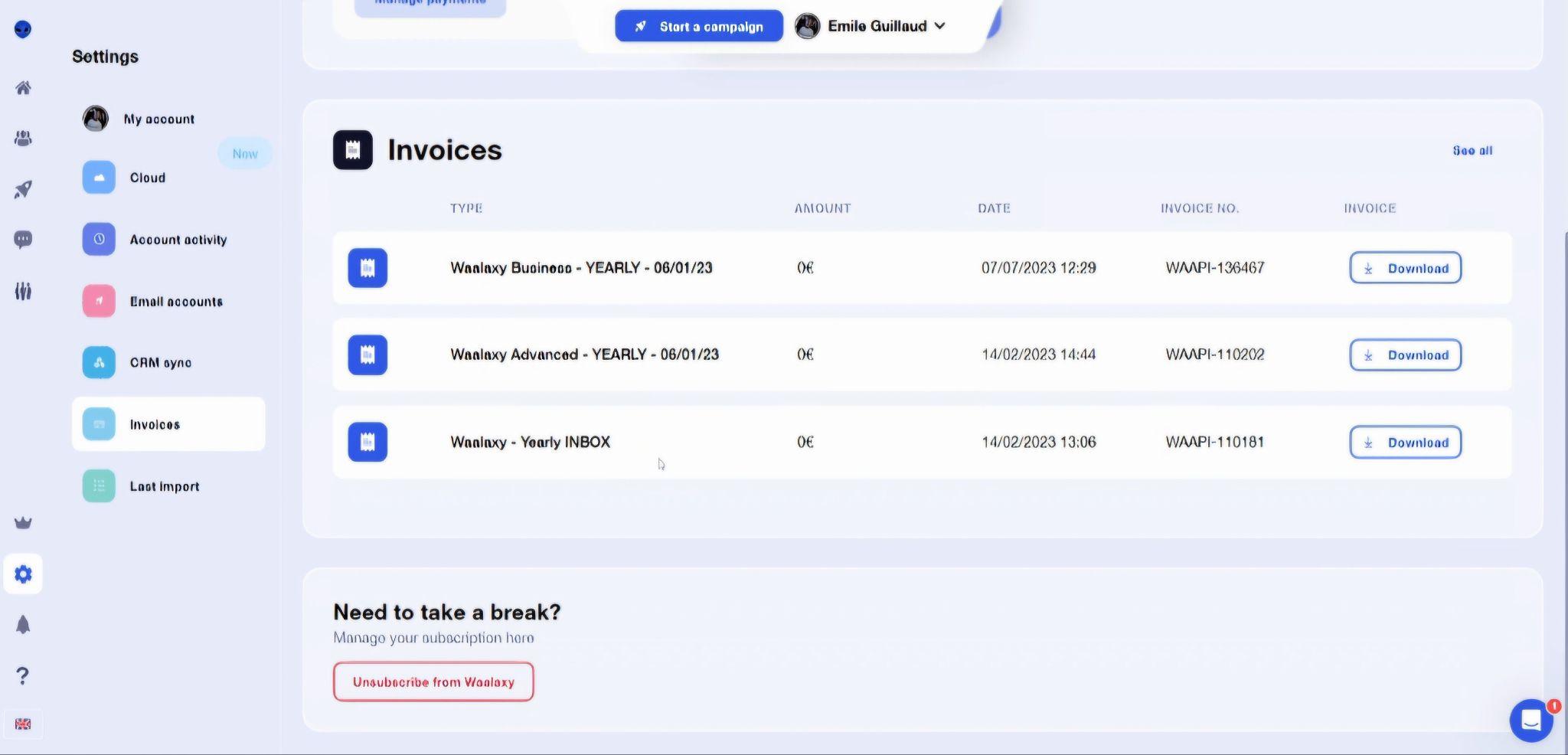Click the Account activity clock icon
This screenshot has width=1568, height=755.
click(99, 239)
